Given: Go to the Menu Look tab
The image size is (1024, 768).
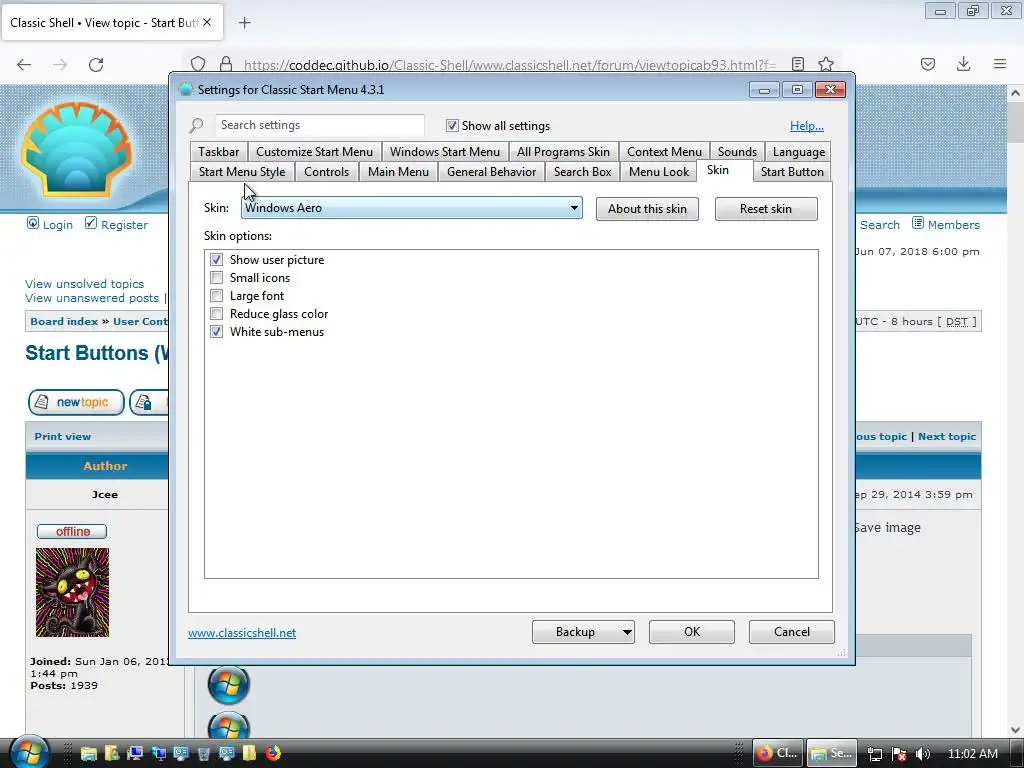Looking at the screenshot, I should 659,172.
